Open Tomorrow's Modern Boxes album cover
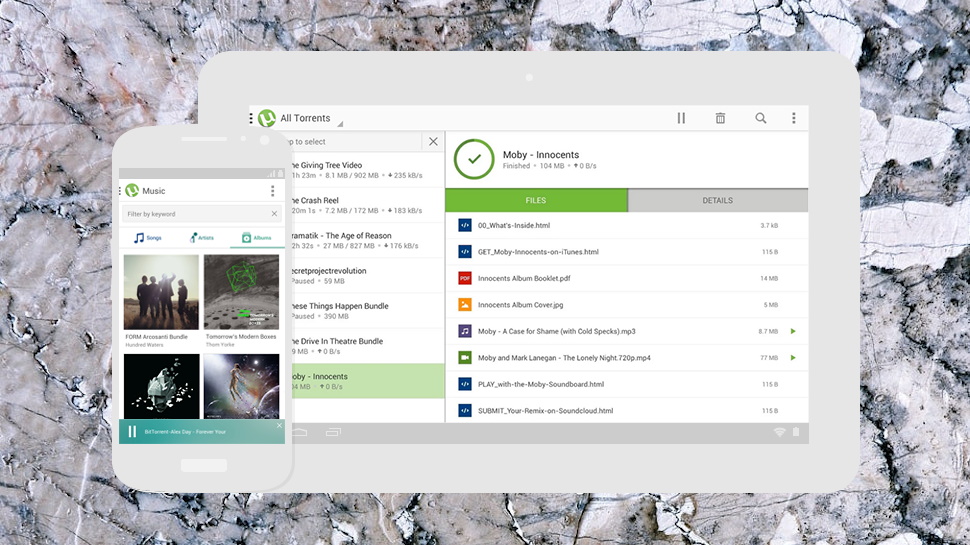This screenshot has height=545, width=970. coord(241,292)
